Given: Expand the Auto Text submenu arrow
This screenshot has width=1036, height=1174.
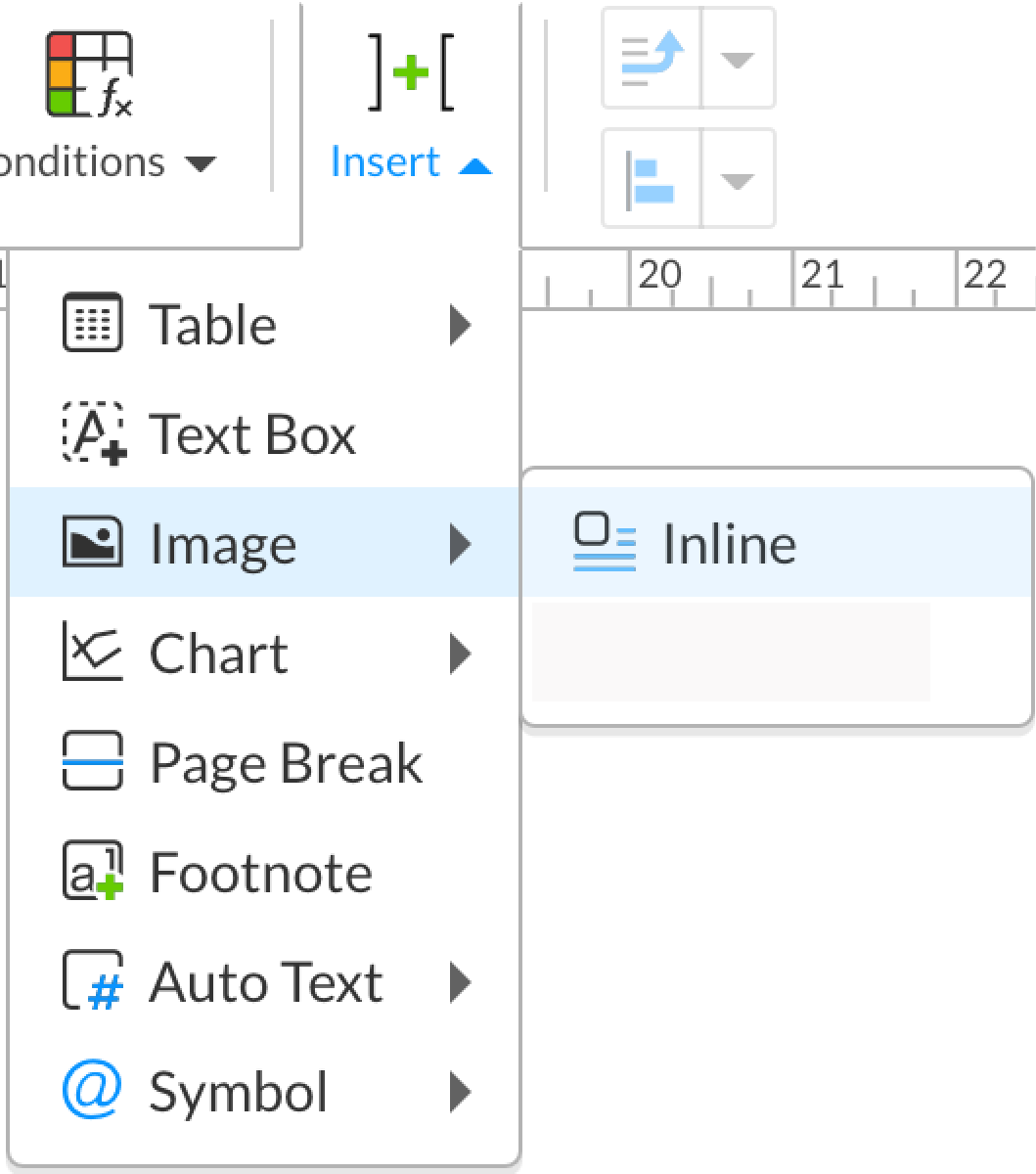Looking at the screenshot, I should (x=460, y=982).
